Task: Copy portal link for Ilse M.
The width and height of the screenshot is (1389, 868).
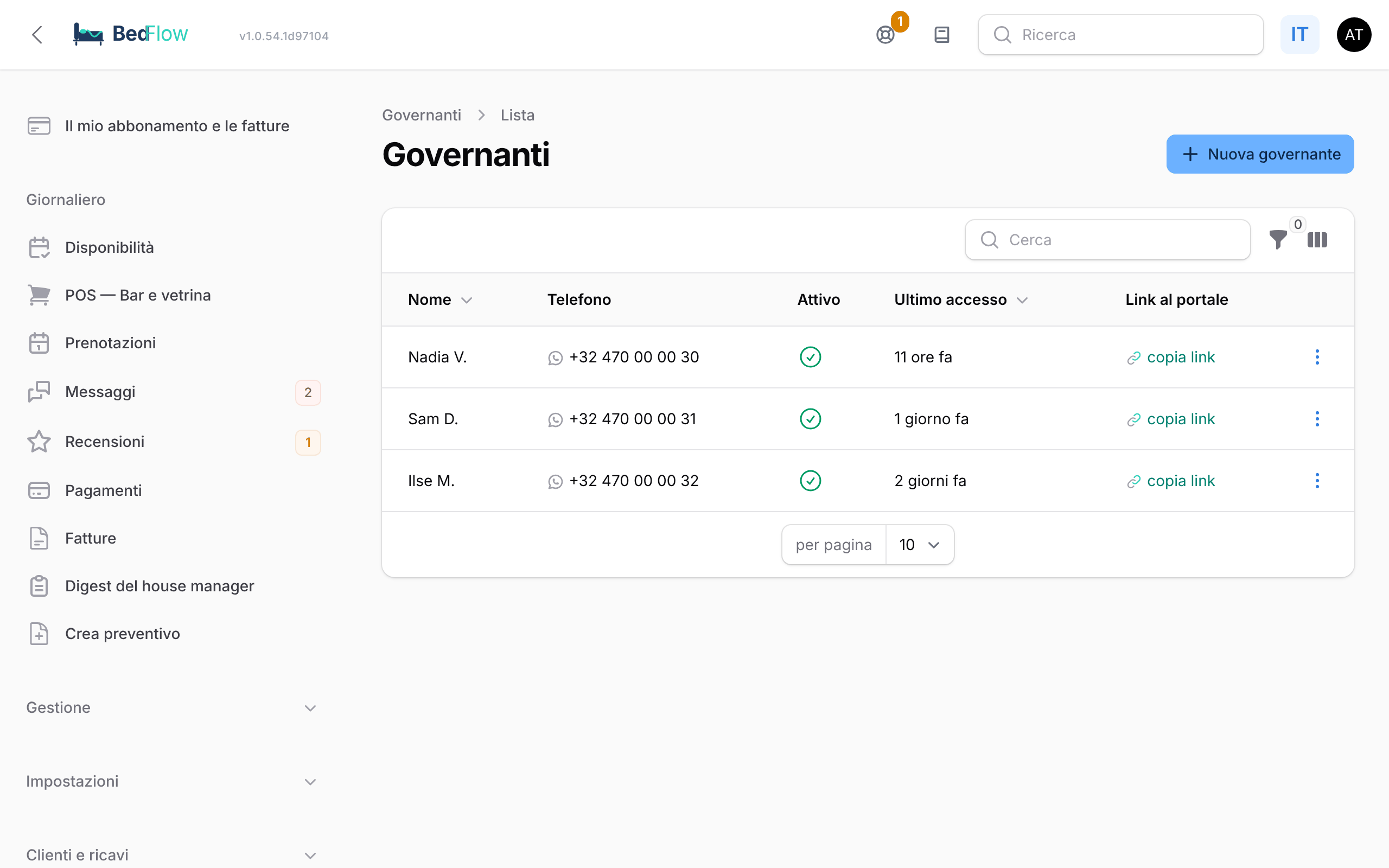Action: point(1170,481)
